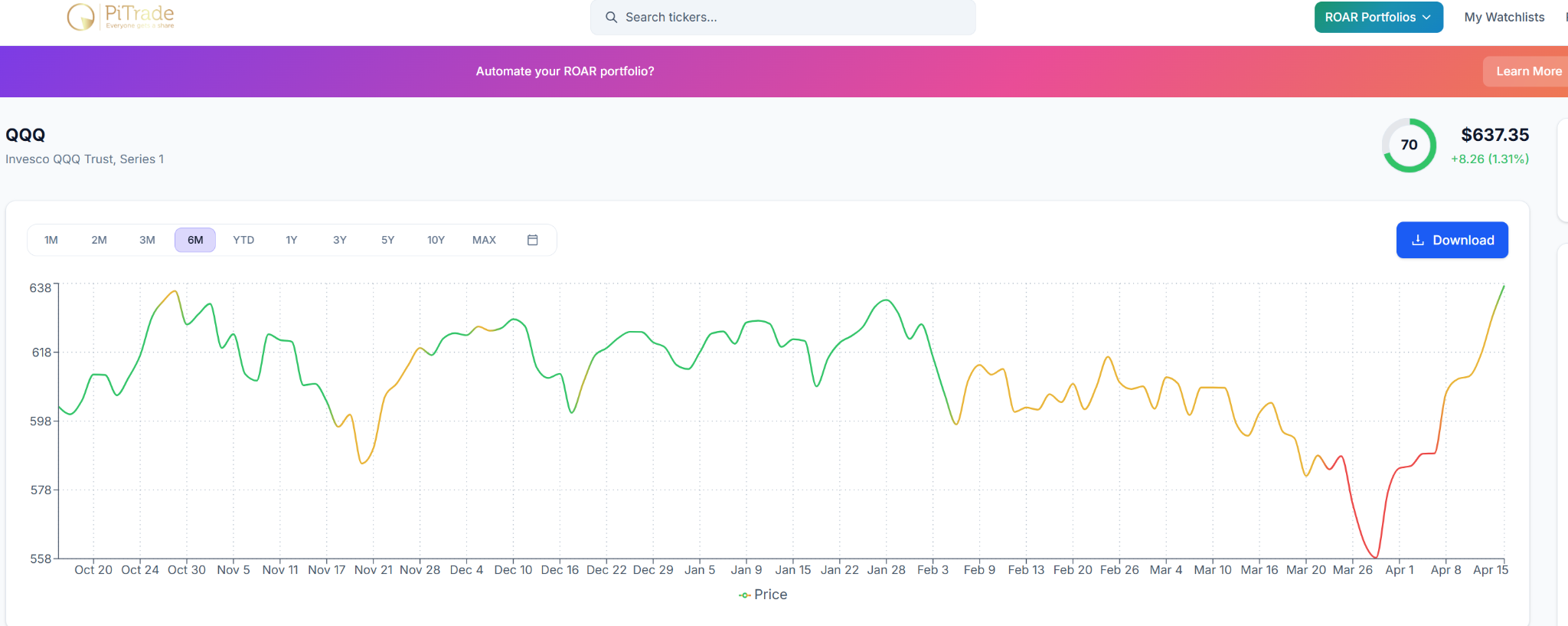The height and width of the screenshot is (626, 1568).
Task: Click the download arrow icon
Action: [x=1418, y=240]
